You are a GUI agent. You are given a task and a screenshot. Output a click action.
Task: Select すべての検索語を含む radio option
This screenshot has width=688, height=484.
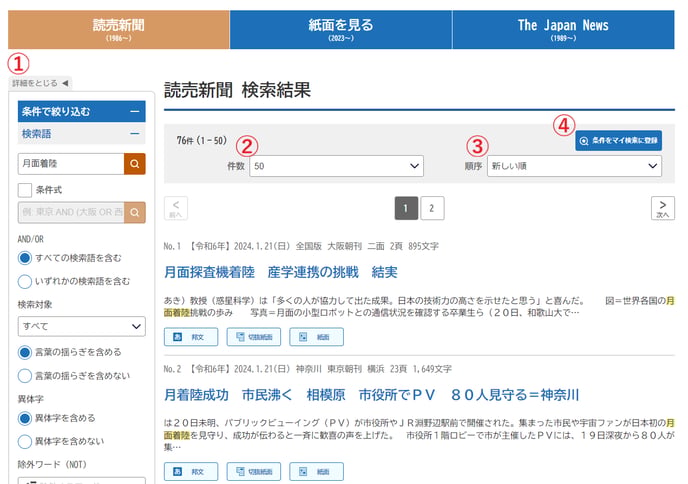click(25, 258)
